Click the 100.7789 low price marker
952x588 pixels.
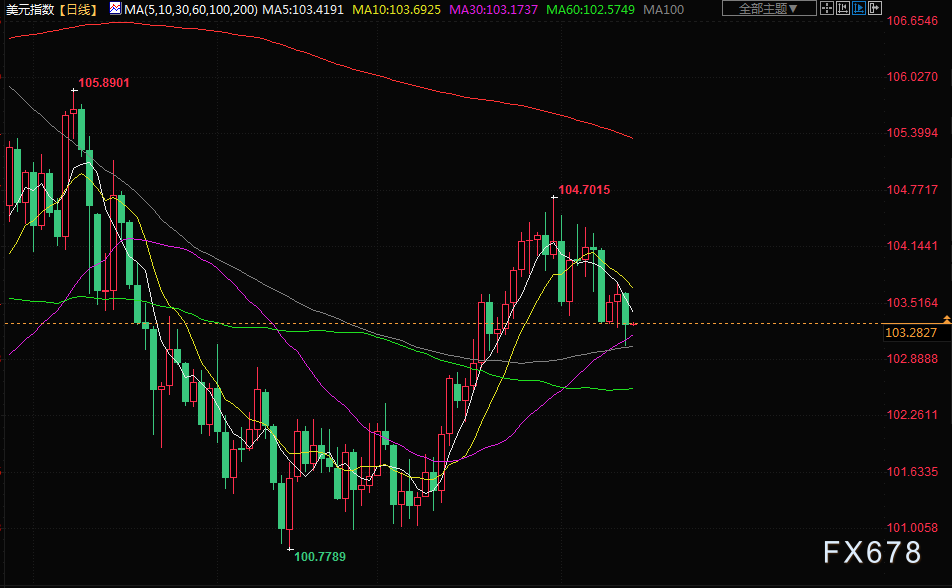320,556
